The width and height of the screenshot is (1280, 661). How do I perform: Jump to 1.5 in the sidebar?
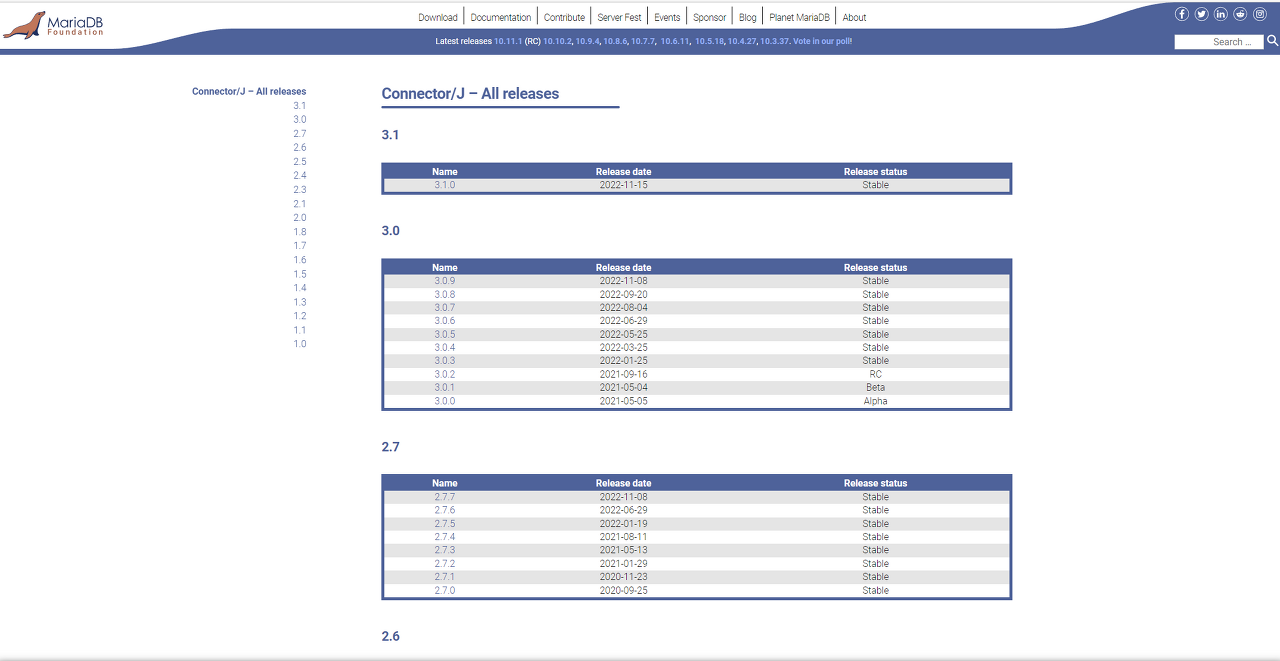point(300,273)
